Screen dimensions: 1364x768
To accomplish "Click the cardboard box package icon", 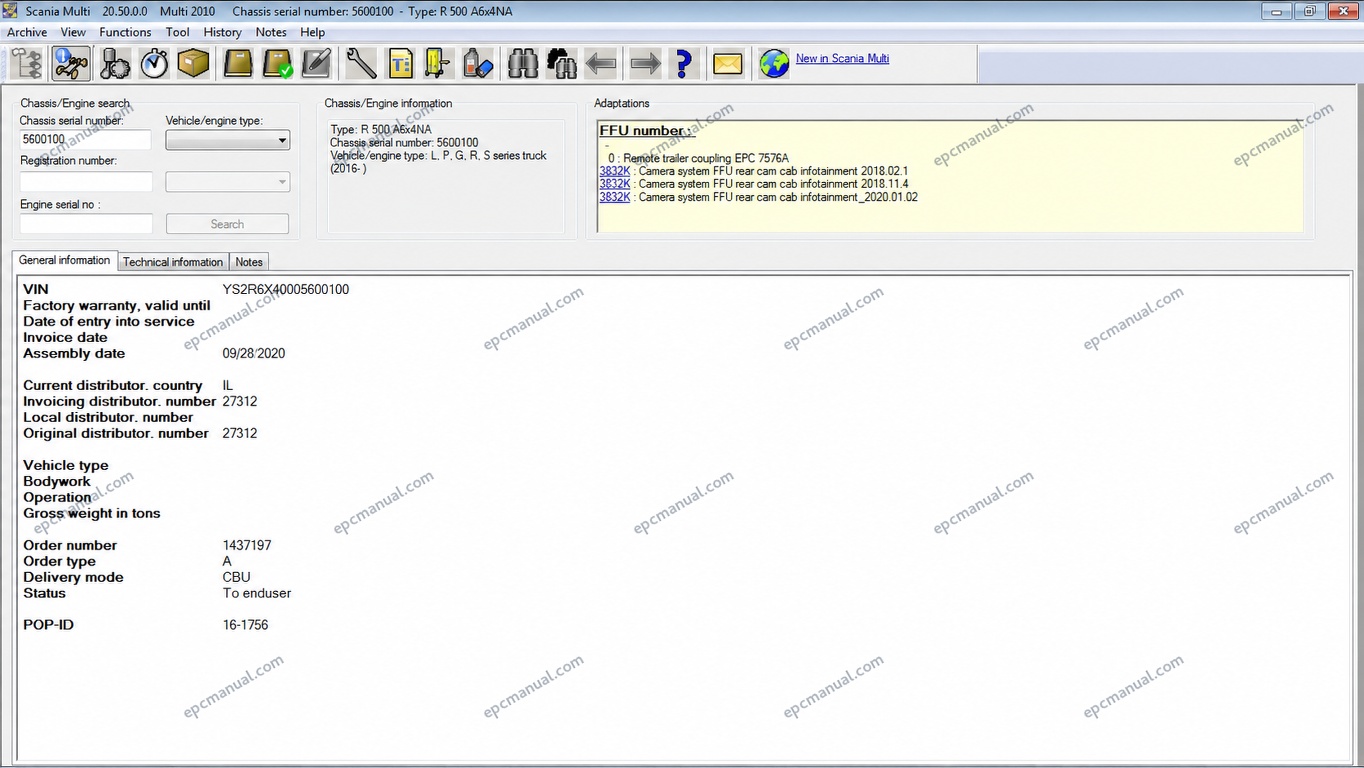I will [194, 64].
